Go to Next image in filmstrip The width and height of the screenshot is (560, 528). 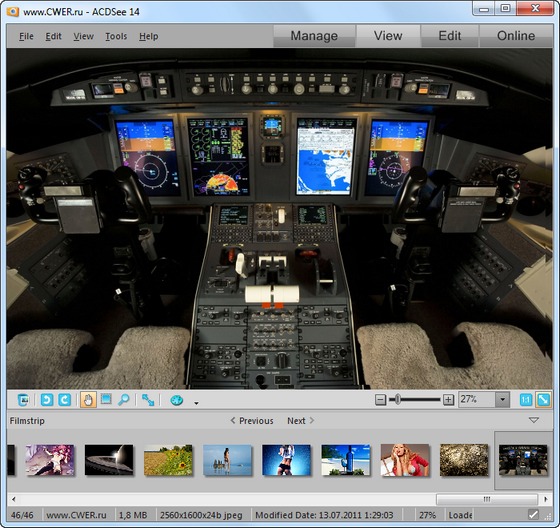301,421
